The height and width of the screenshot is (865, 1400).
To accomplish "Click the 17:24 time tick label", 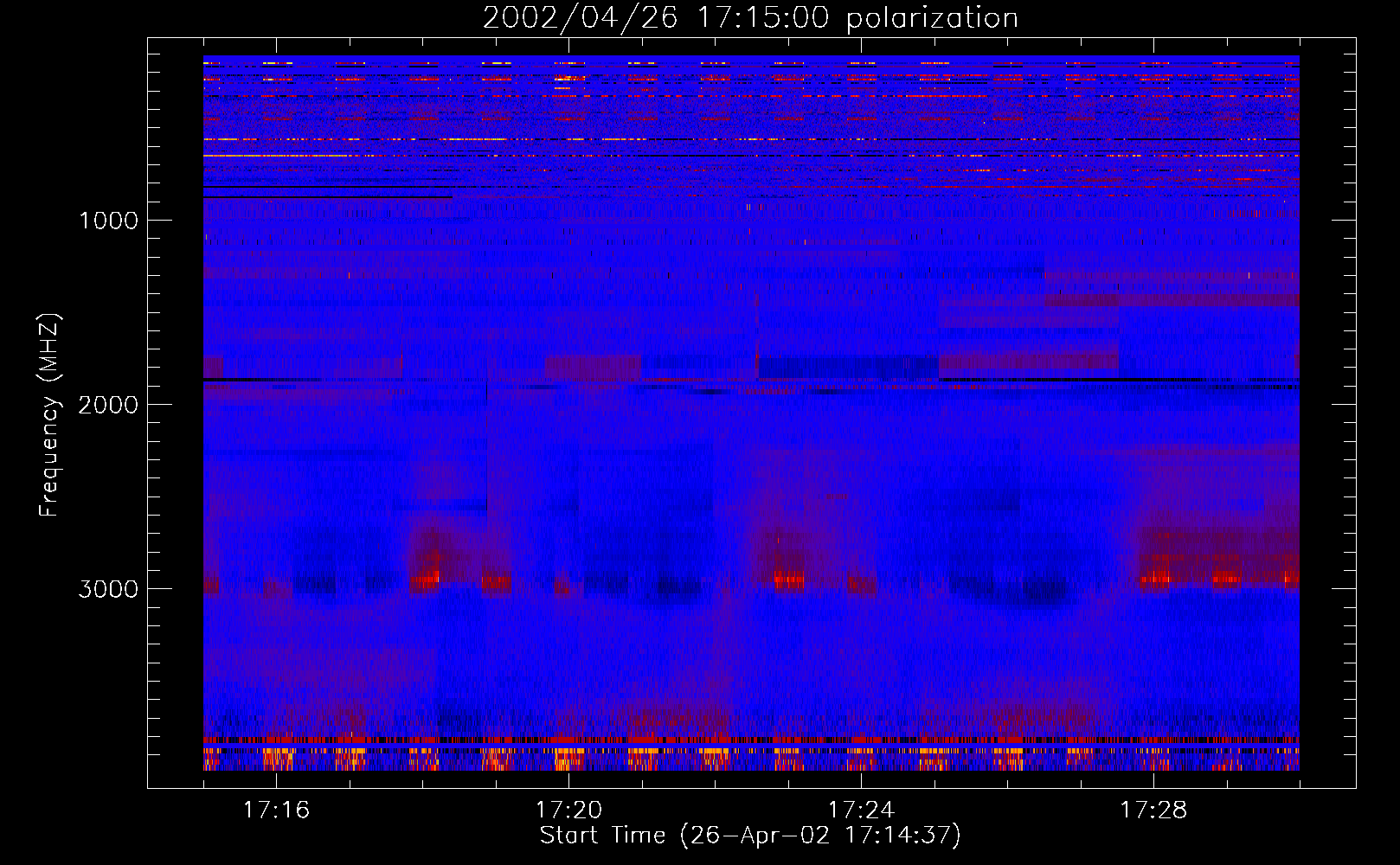I will click(x=861, y=811).
